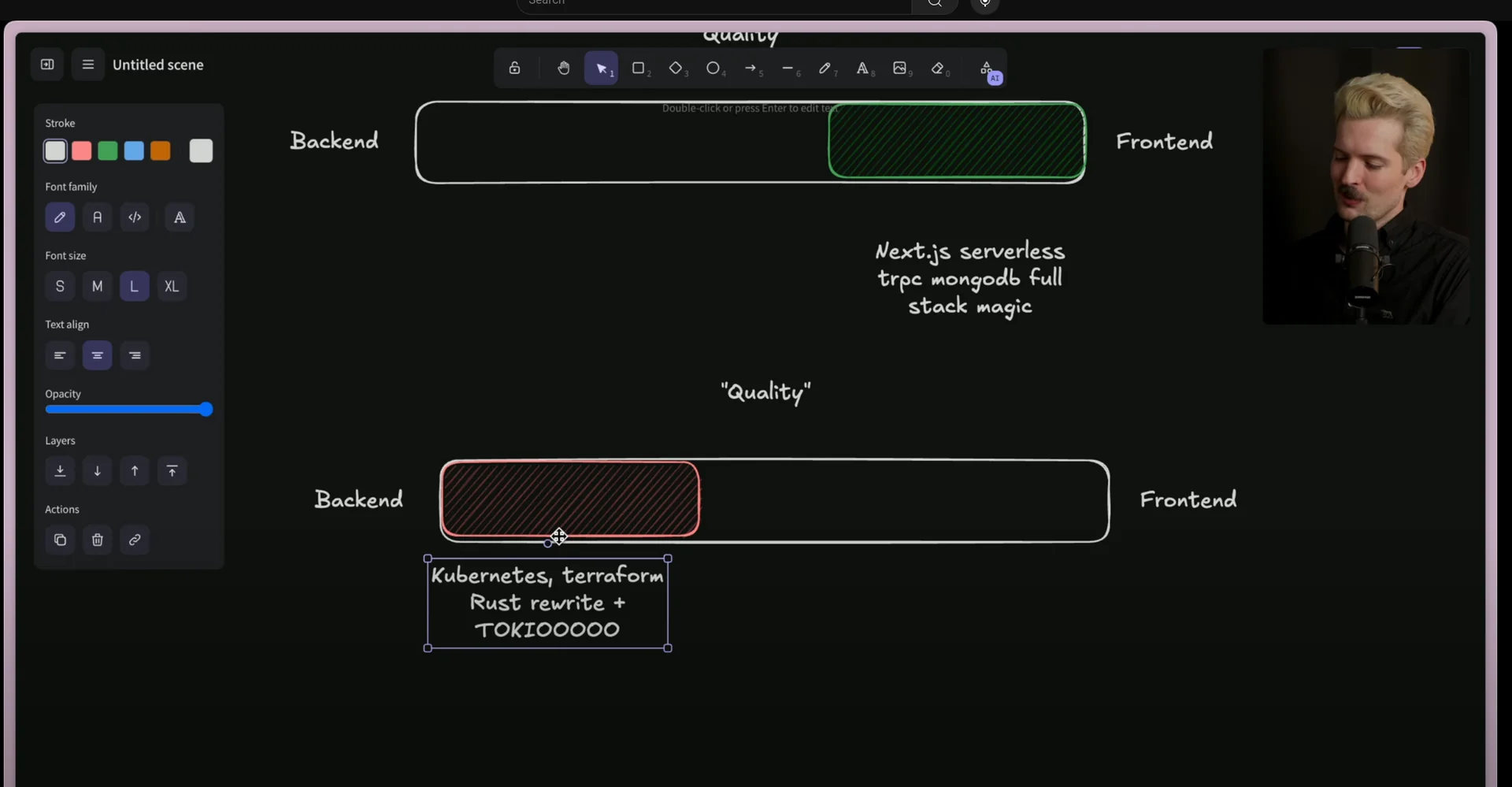Image resolution: width=1512 pixels, height=787 pixels.
Task: Pick the green stroke color swatch
Action: click(108, 151)
